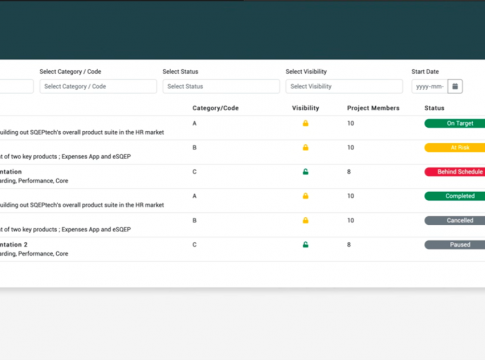
Task: Click member count 10 in Cancelled row
Action: pyautogui.click(x=350, y=220)
